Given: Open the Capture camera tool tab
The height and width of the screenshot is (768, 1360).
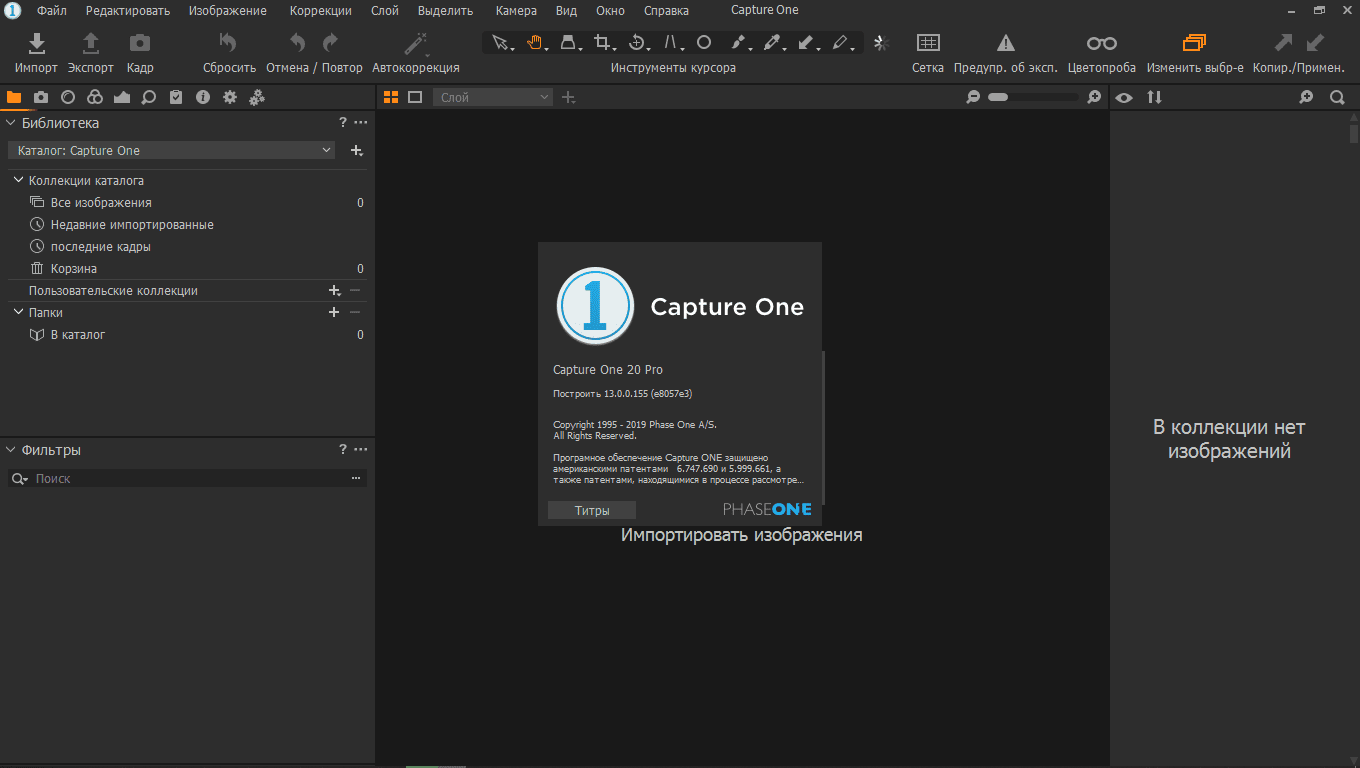Looking at the screenshot, I should [41, 97].
